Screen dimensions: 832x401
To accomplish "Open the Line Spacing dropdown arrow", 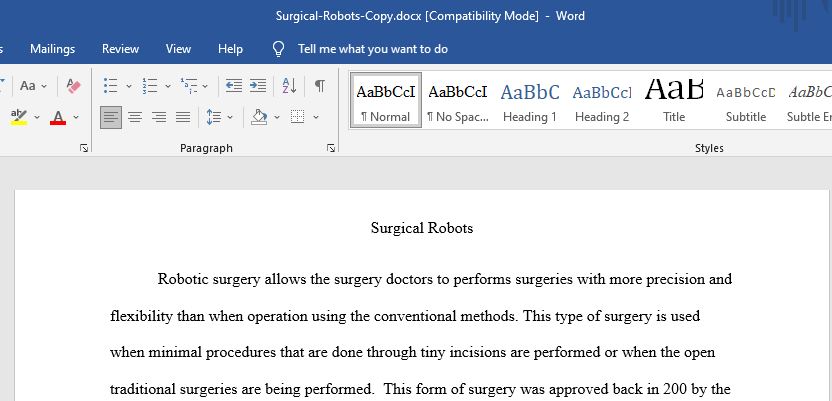I will pos(230,117).
